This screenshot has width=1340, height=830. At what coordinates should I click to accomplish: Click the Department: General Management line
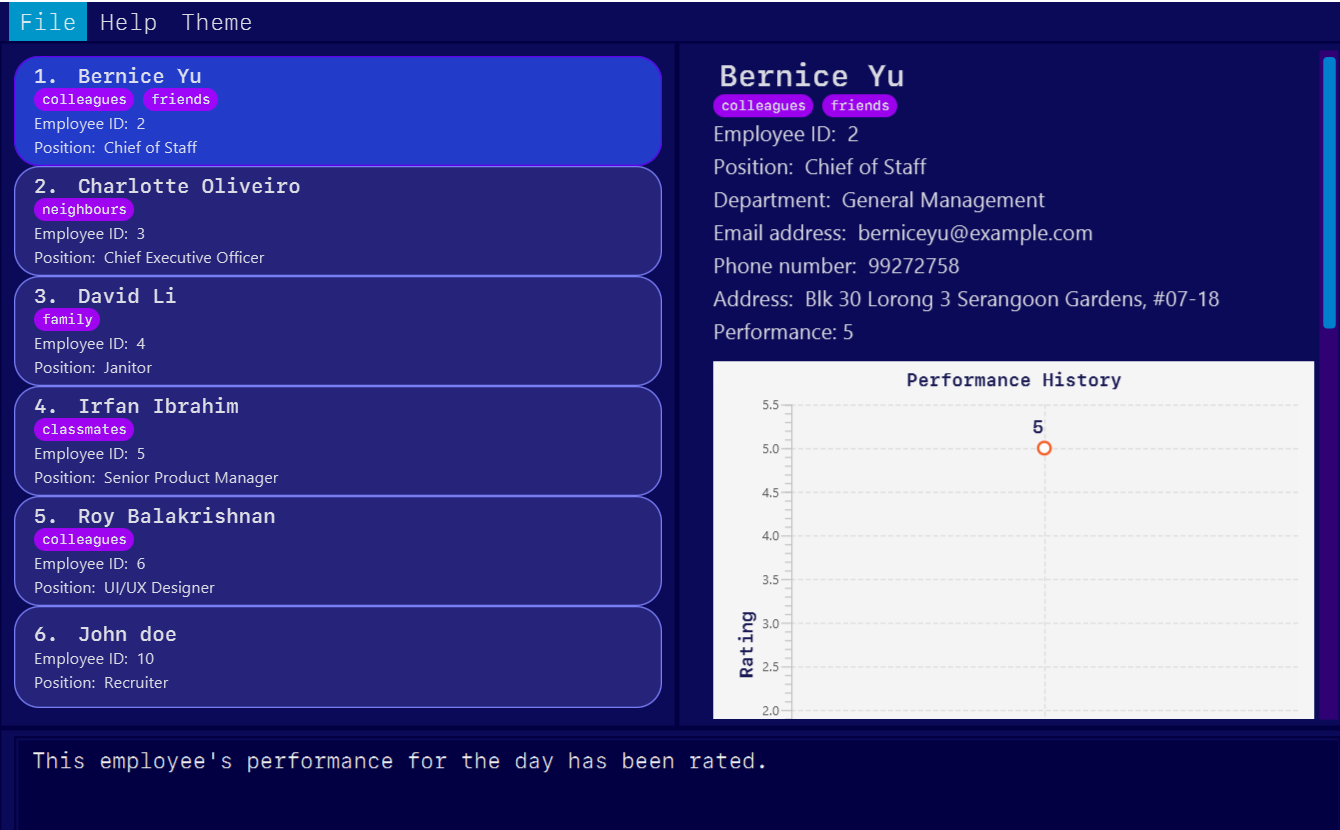pos(879,200)
